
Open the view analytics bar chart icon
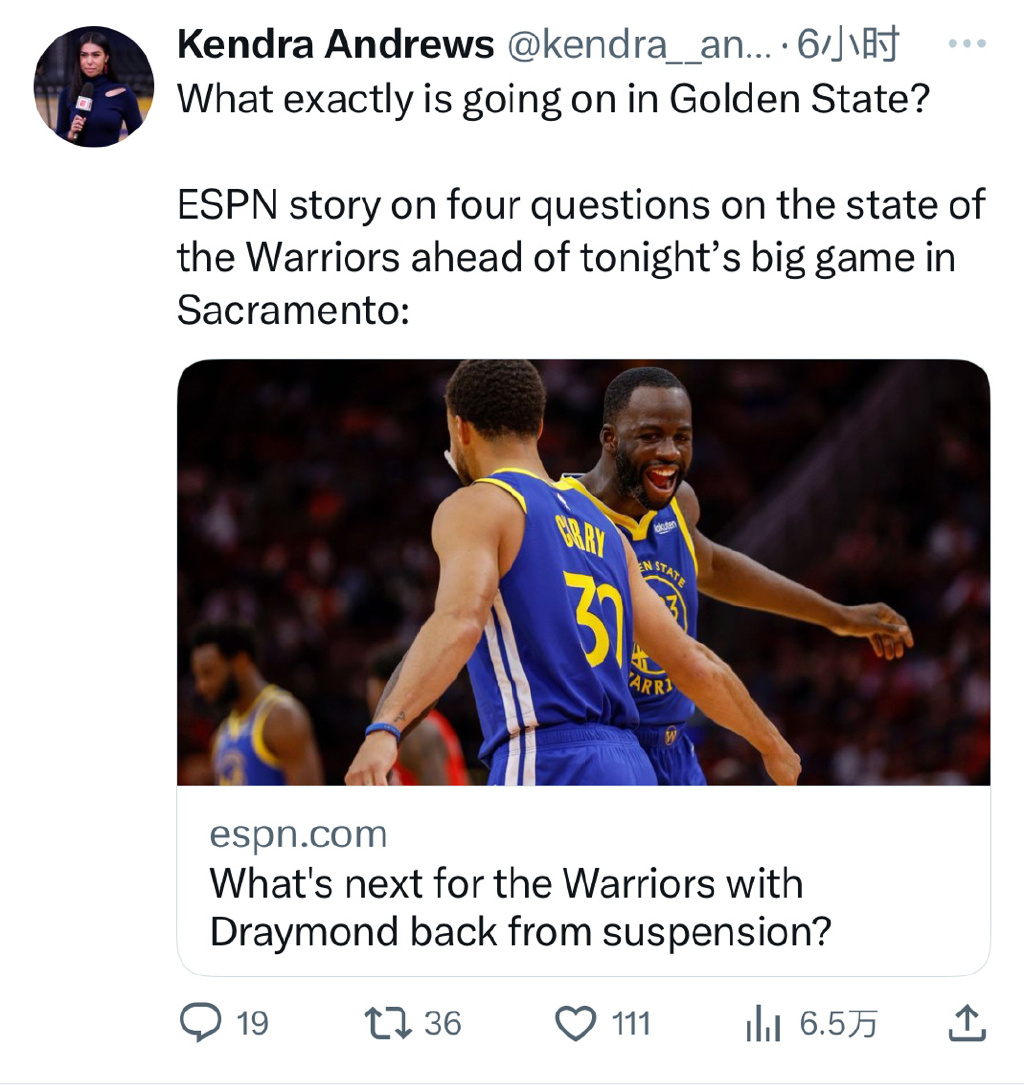[764, 1023]
